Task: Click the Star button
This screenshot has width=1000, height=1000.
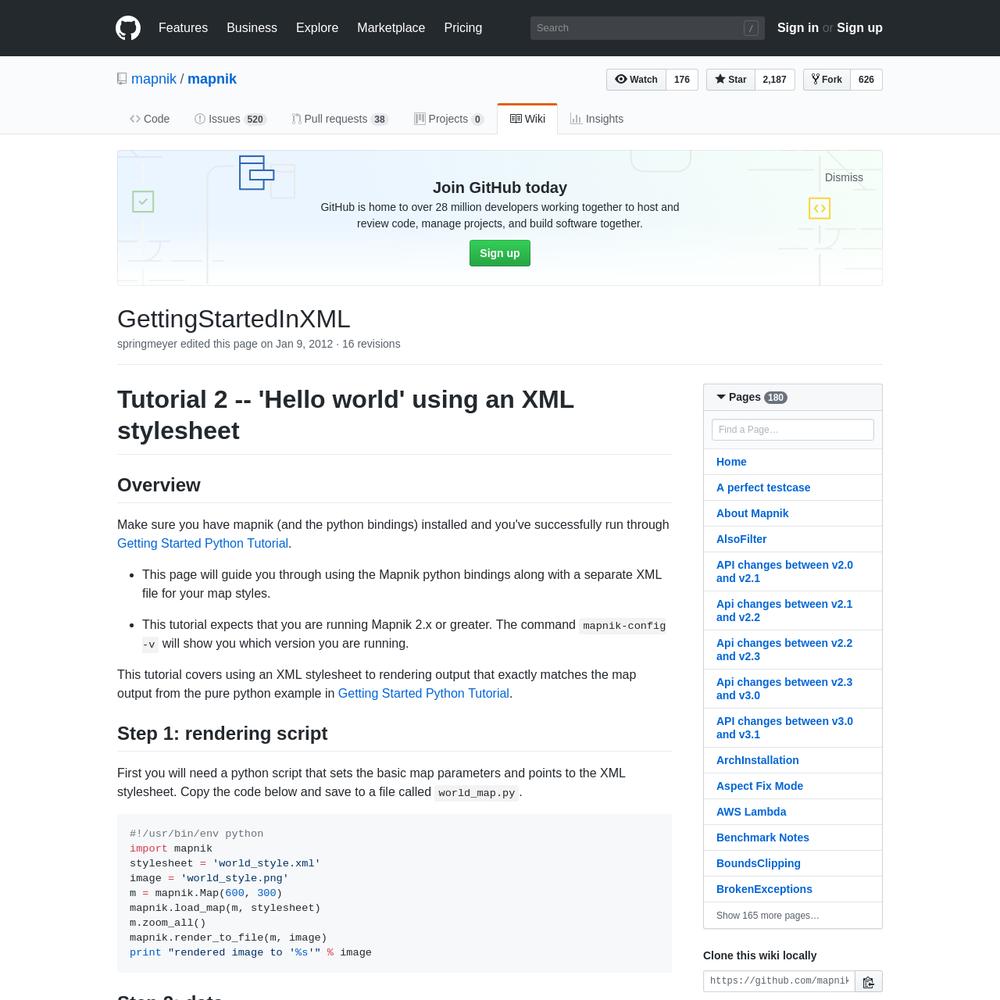Action: [730, 80]
